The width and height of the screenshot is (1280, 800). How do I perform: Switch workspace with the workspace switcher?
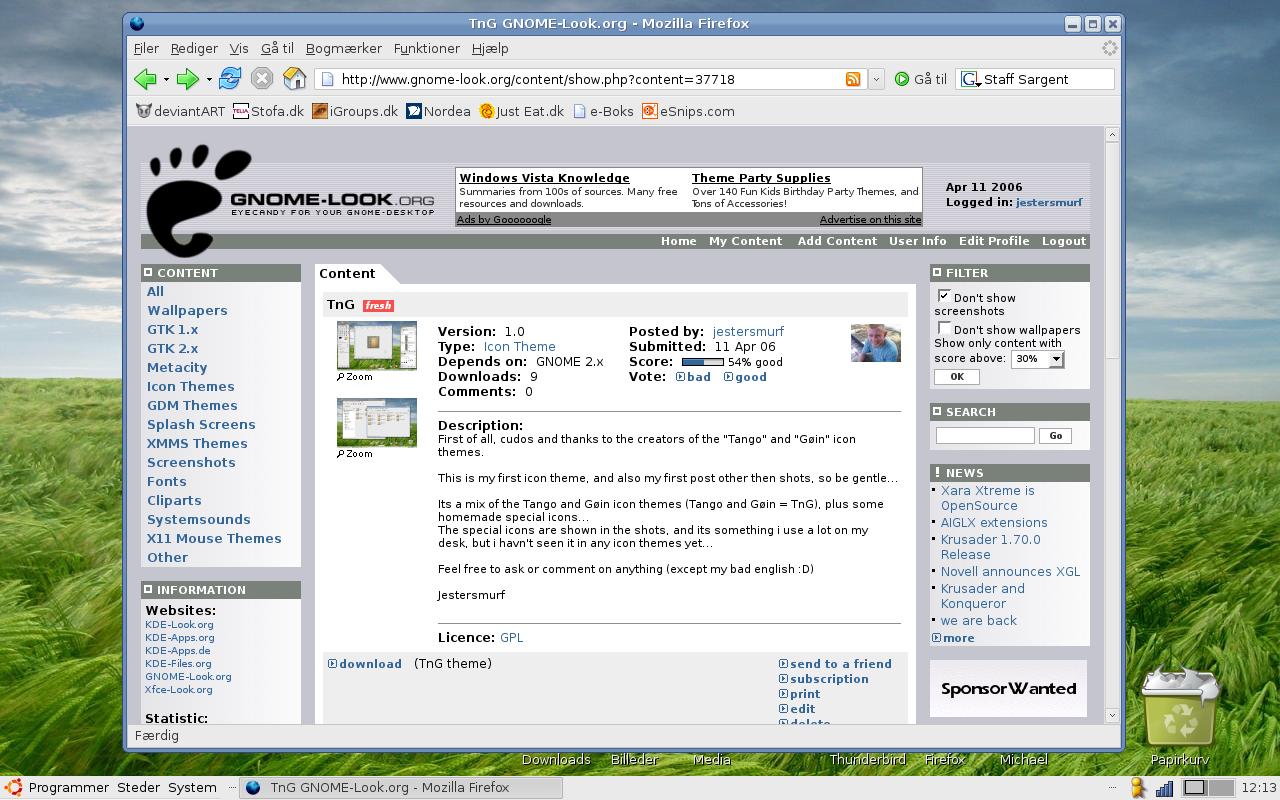coord(1208,788)
